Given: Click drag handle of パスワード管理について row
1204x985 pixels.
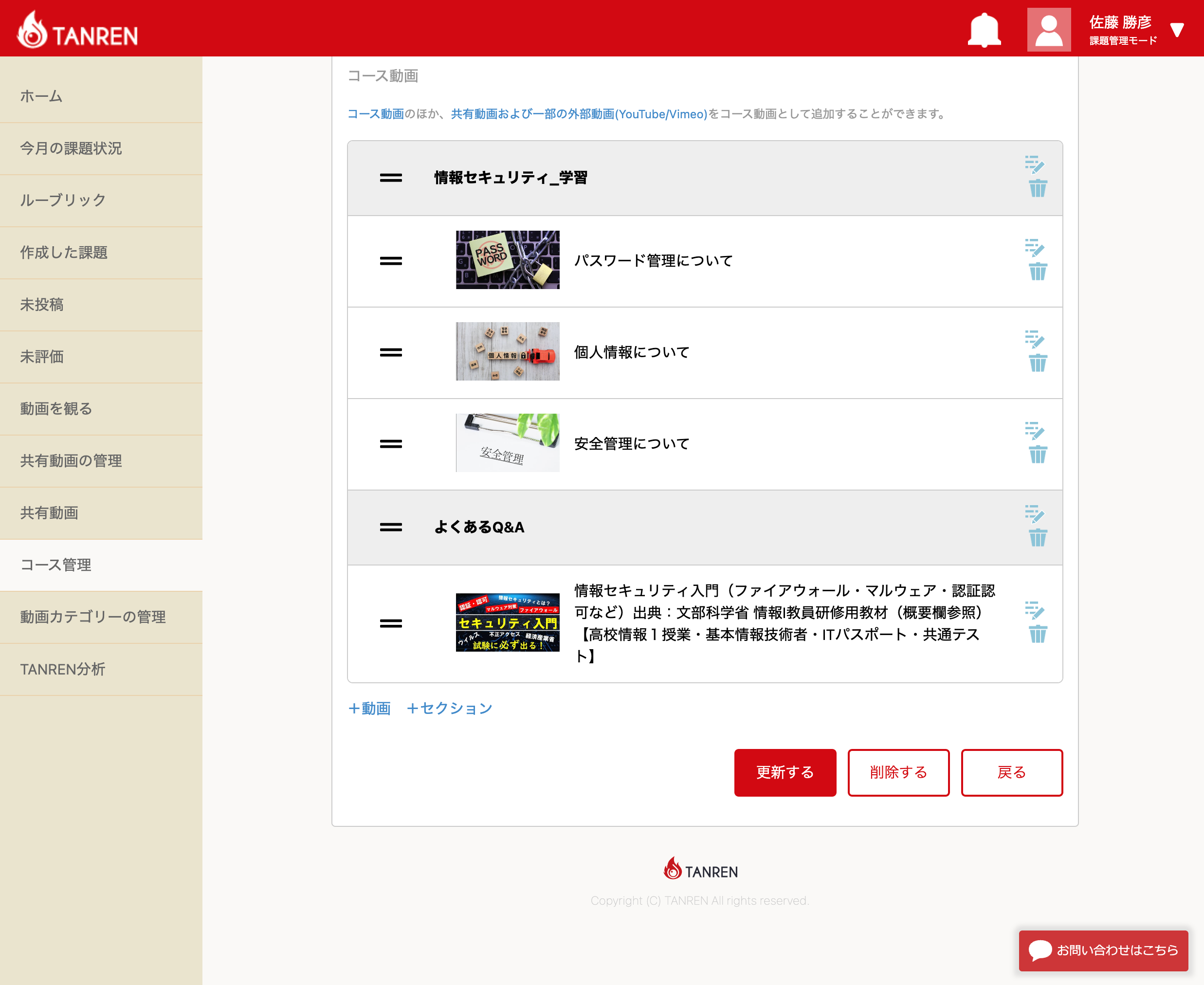Looking at the screenshot, I should (x=390, y=261).
